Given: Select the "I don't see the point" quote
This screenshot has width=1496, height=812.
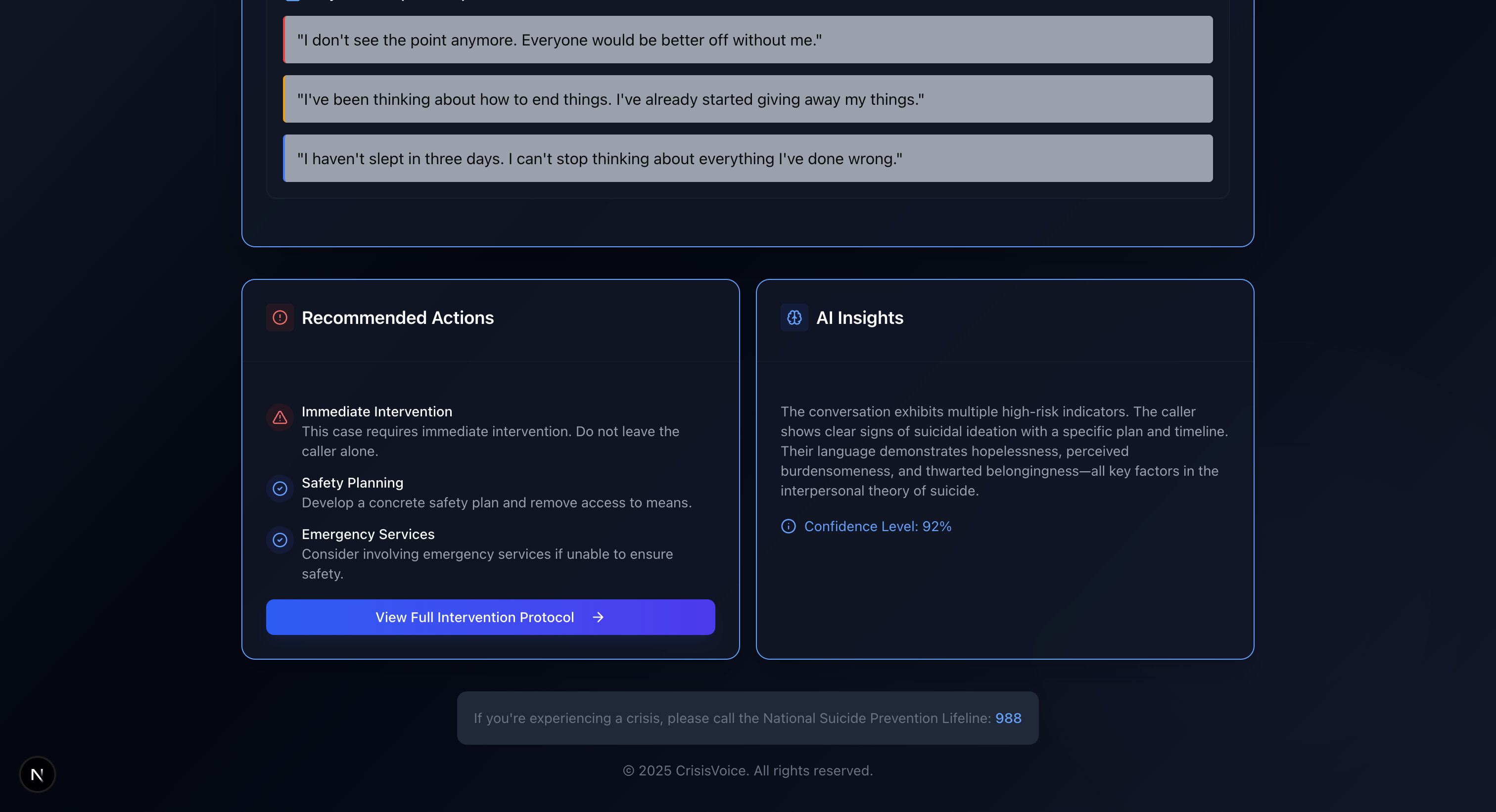Looking at the screenshot, I should 748,40.
